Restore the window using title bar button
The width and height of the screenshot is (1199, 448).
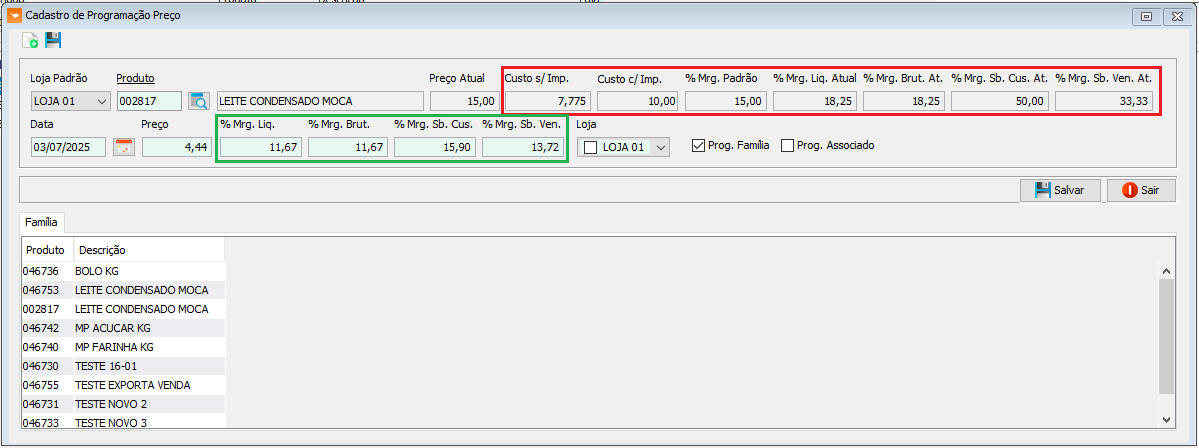coord(1146,15)
